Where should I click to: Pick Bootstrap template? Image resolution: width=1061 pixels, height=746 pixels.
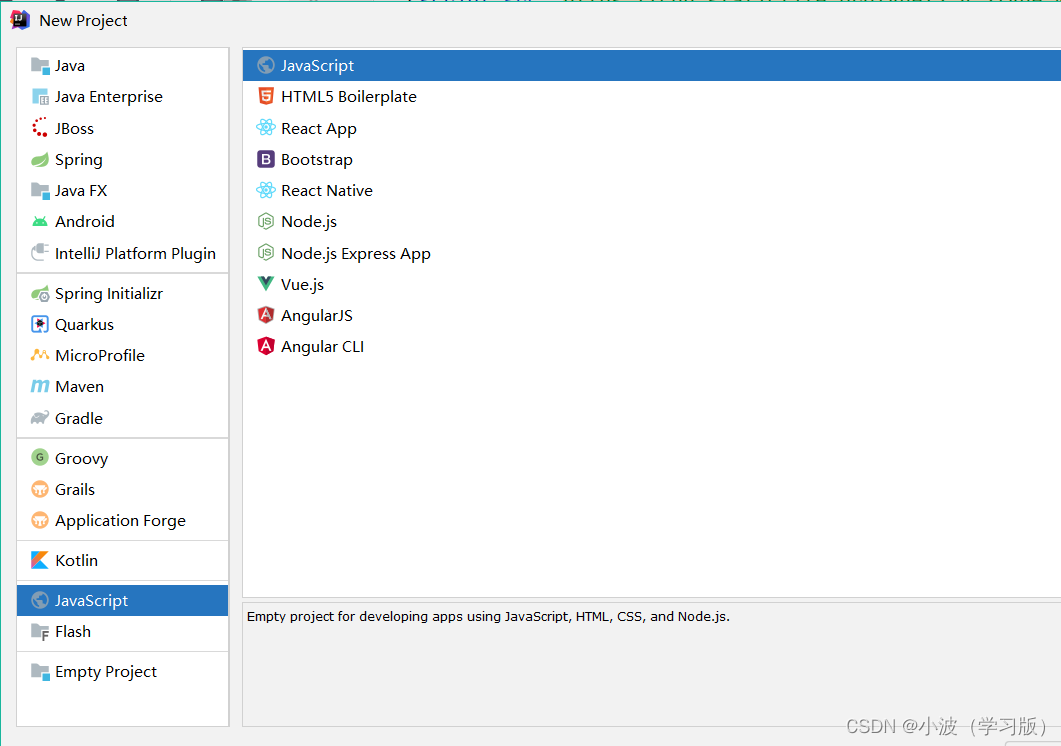[x=317, y=160]
